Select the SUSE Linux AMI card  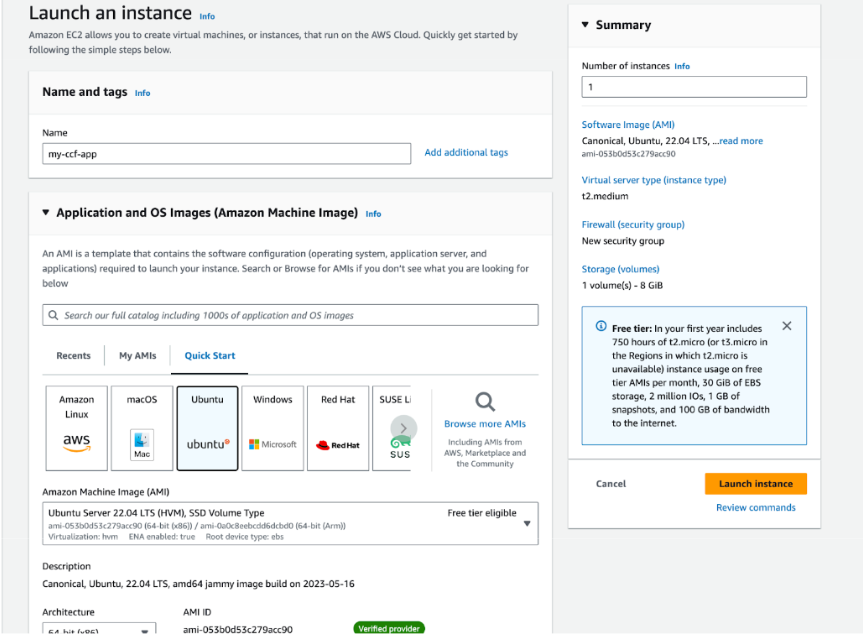(x=391, y=428)
